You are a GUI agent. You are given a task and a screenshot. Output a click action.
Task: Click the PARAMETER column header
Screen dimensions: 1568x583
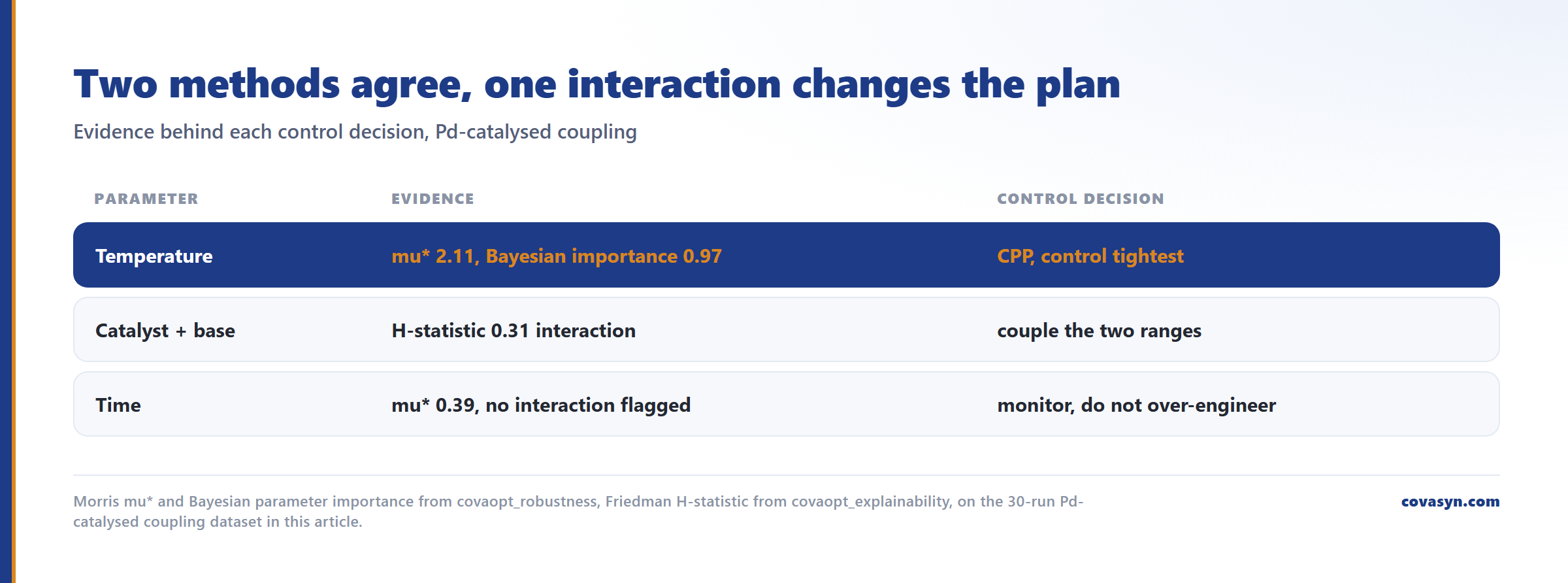point(146,199)
